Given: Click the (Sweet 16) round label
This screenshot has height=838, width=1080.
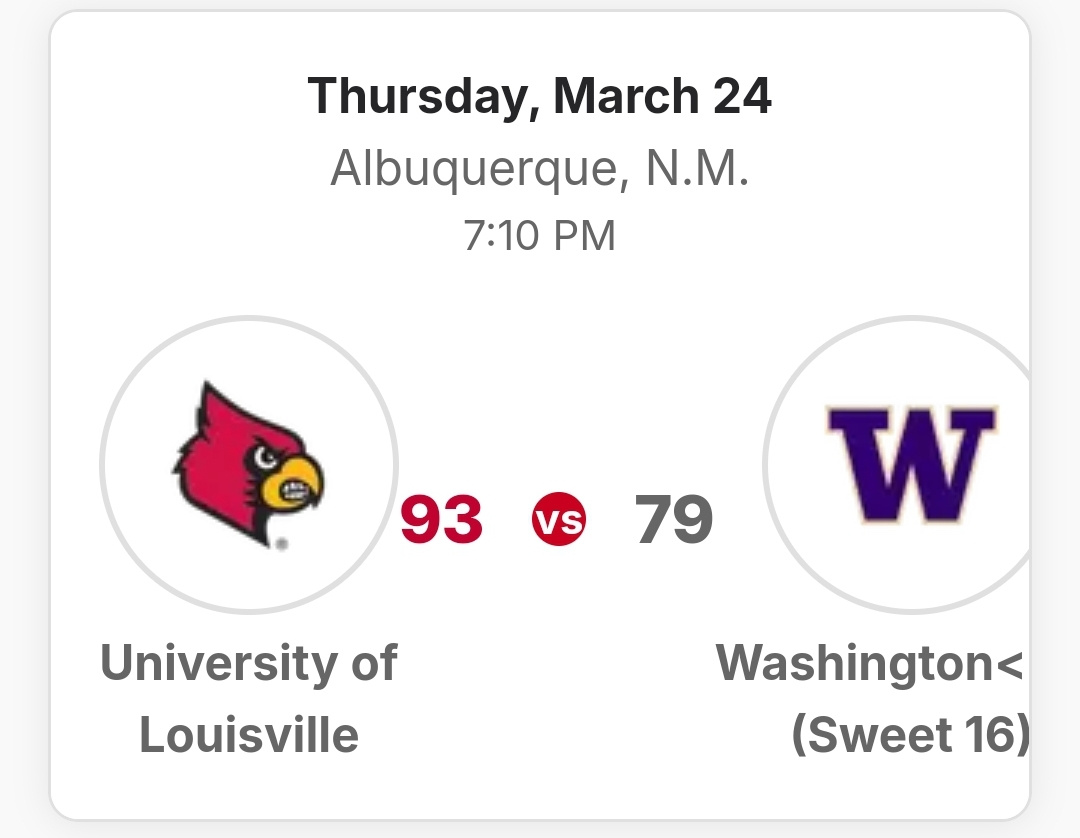Looking at the screenshot, I should tap(910, 736).
